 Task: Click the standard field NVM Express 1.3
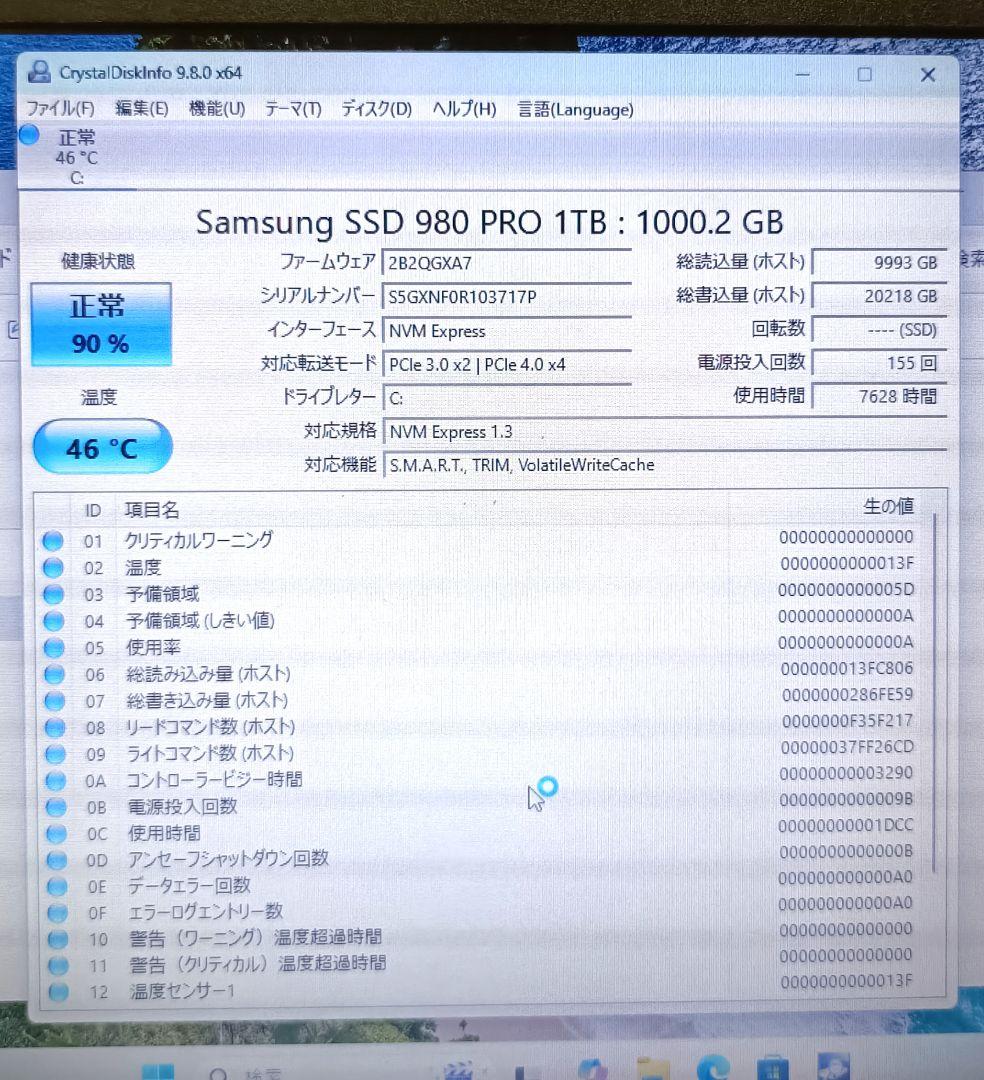pos(664,432)
